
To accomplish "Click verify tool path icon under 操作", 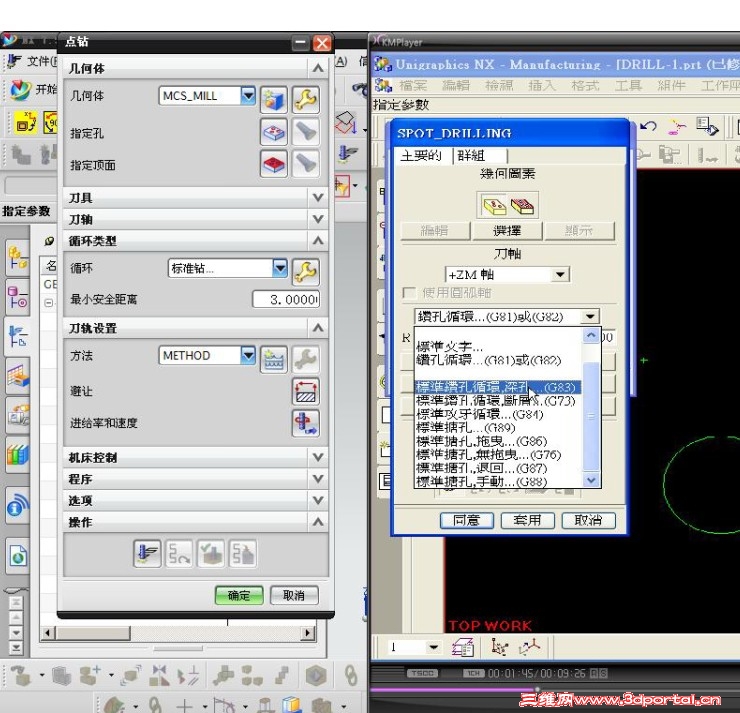I will pos(210,553).
